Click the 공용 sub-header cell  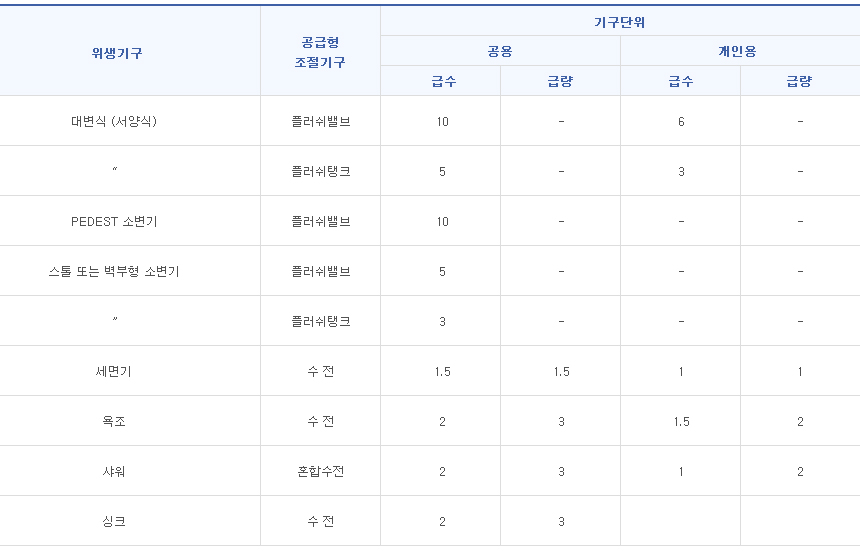(500, 51)
